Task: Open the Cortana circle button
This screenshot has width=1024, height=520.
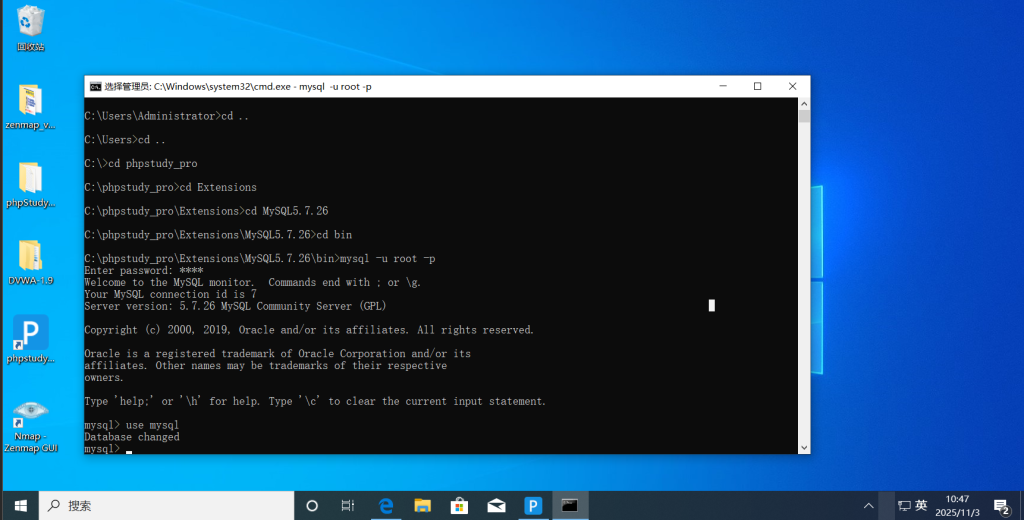Action: (311, 505)
